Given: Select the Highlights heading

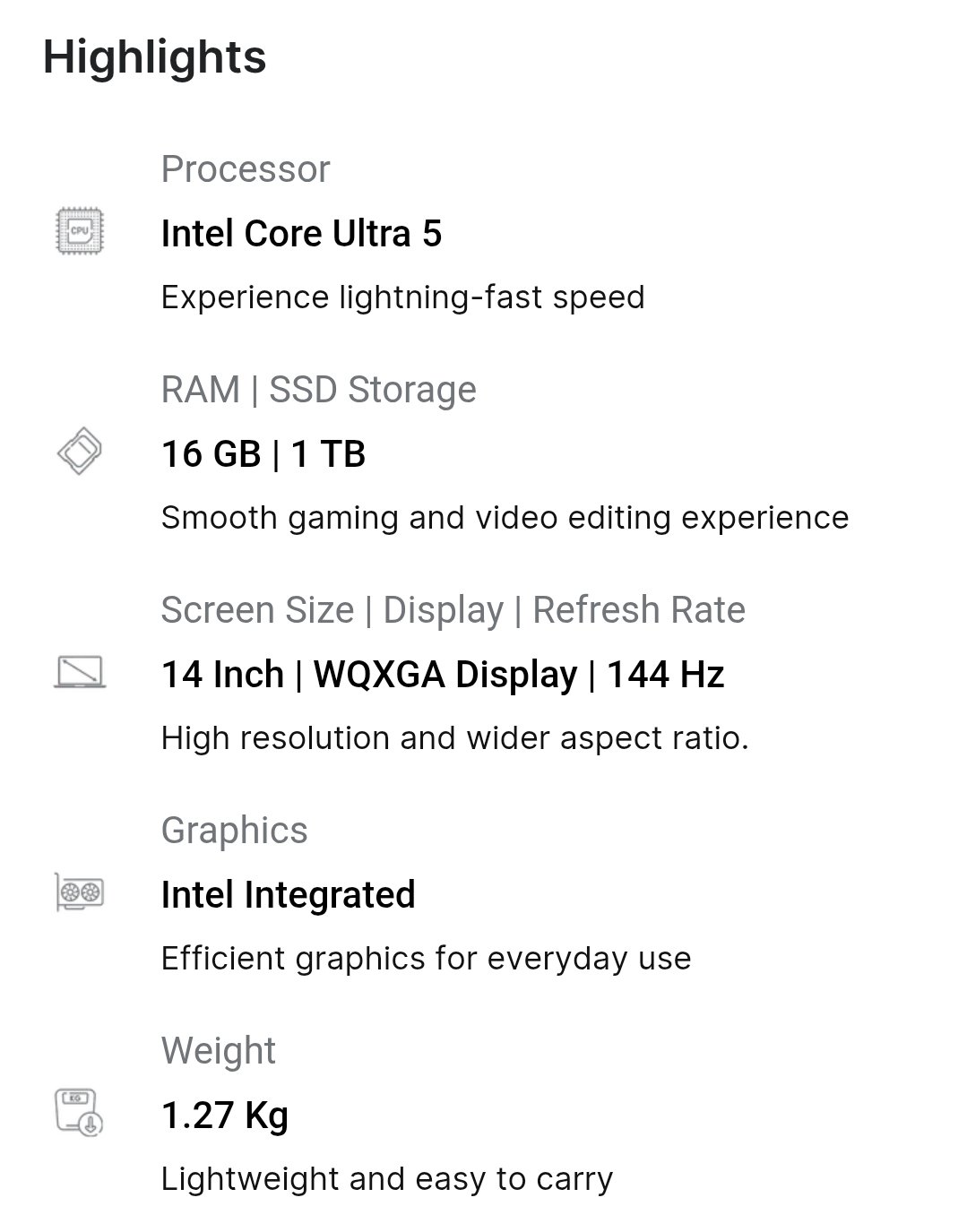Looking at the screenshot, I should tap(154, 57).
